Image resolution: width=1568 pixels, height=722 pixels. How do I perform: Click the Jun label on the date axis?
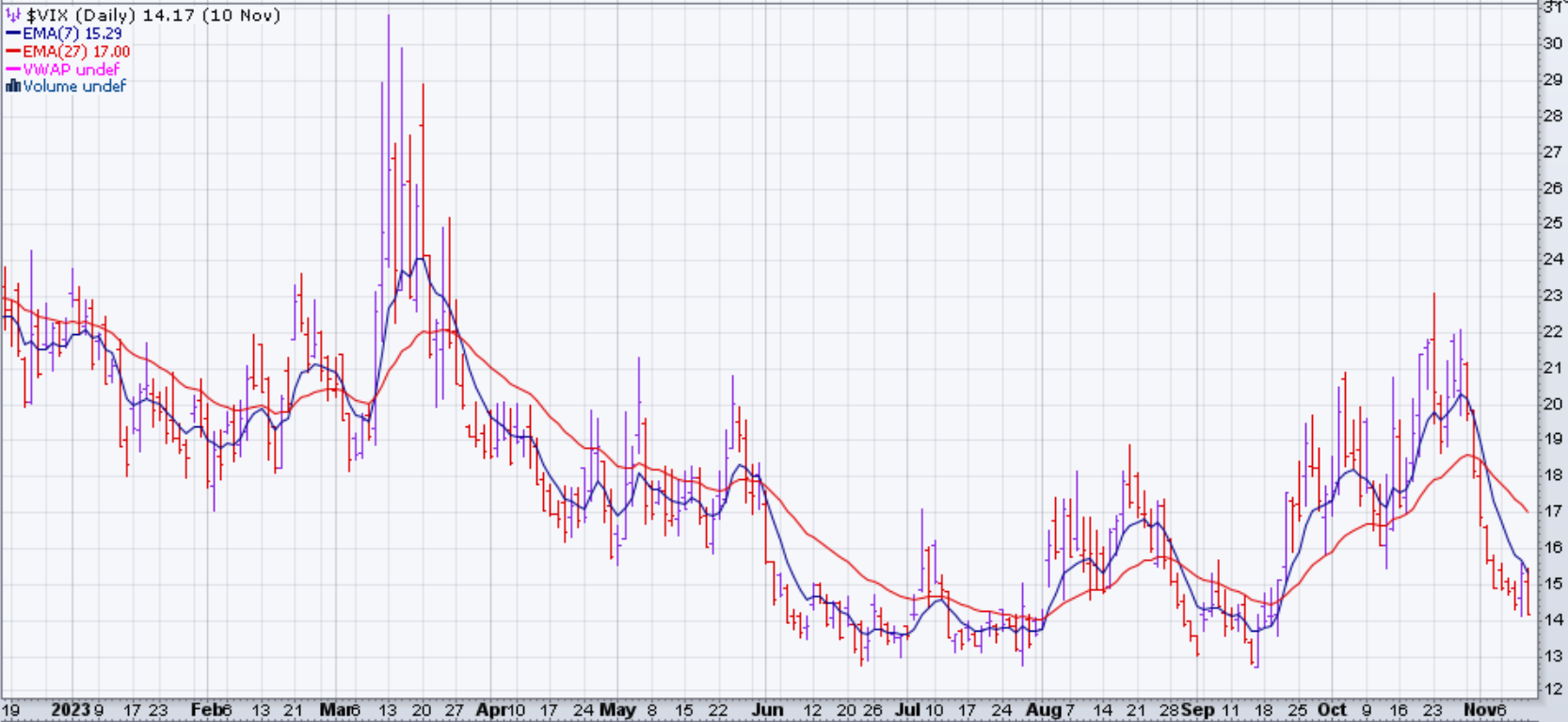[767, 710]
